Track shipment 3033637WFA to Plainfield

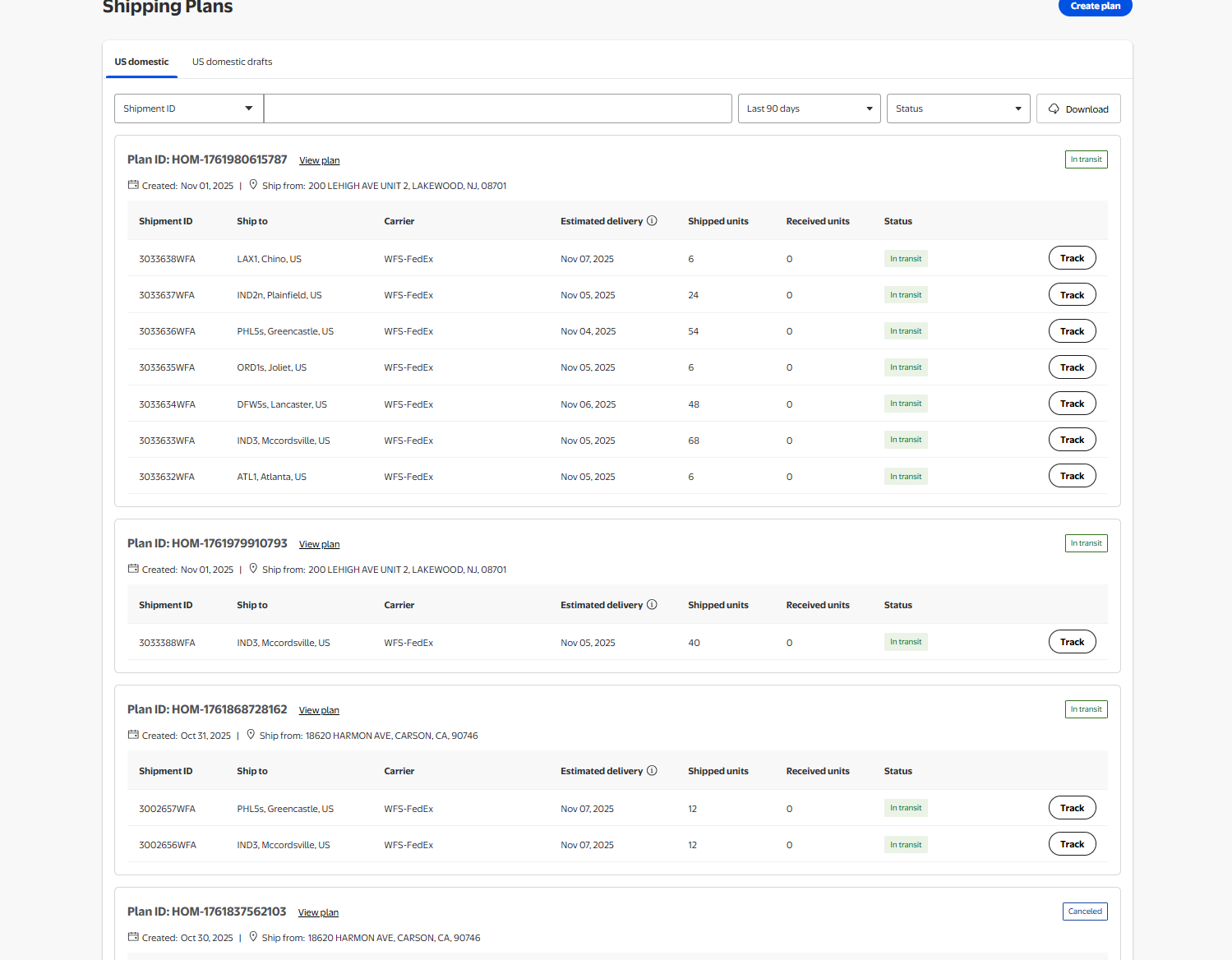tap(1072, 295)
